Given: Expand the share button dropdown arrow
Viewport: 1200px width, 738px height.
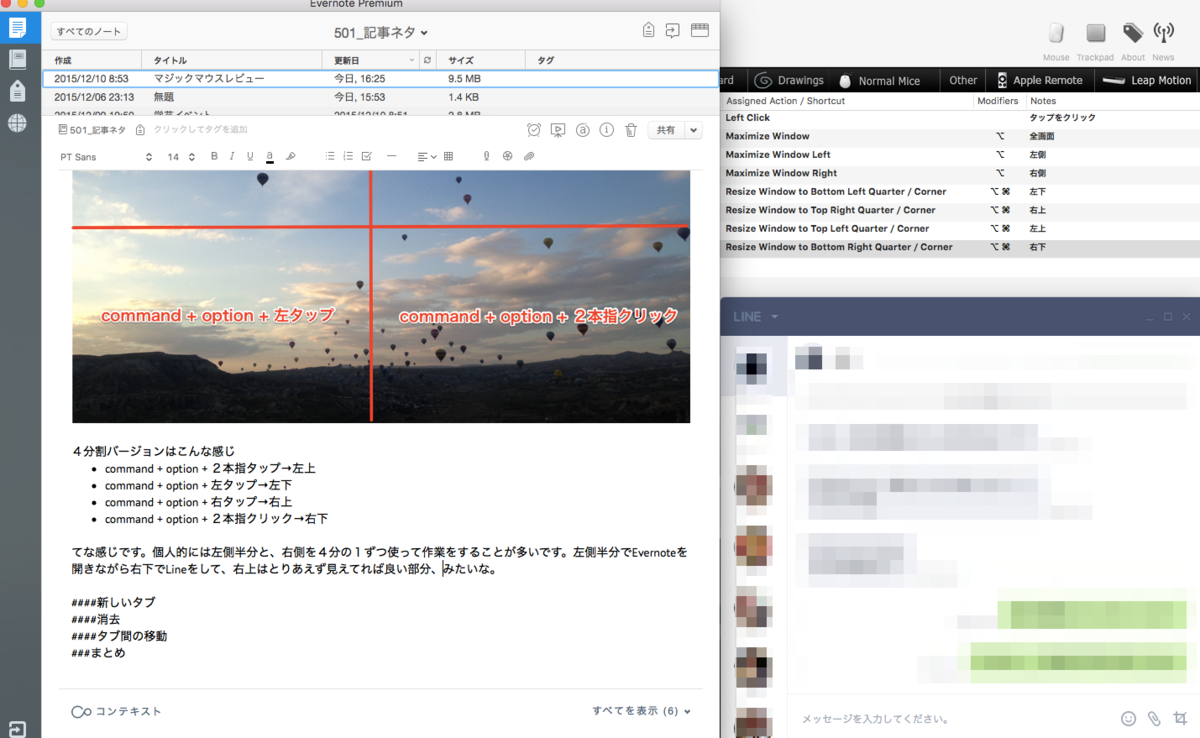Looking at the screenshot, I should tap(693, 130).
